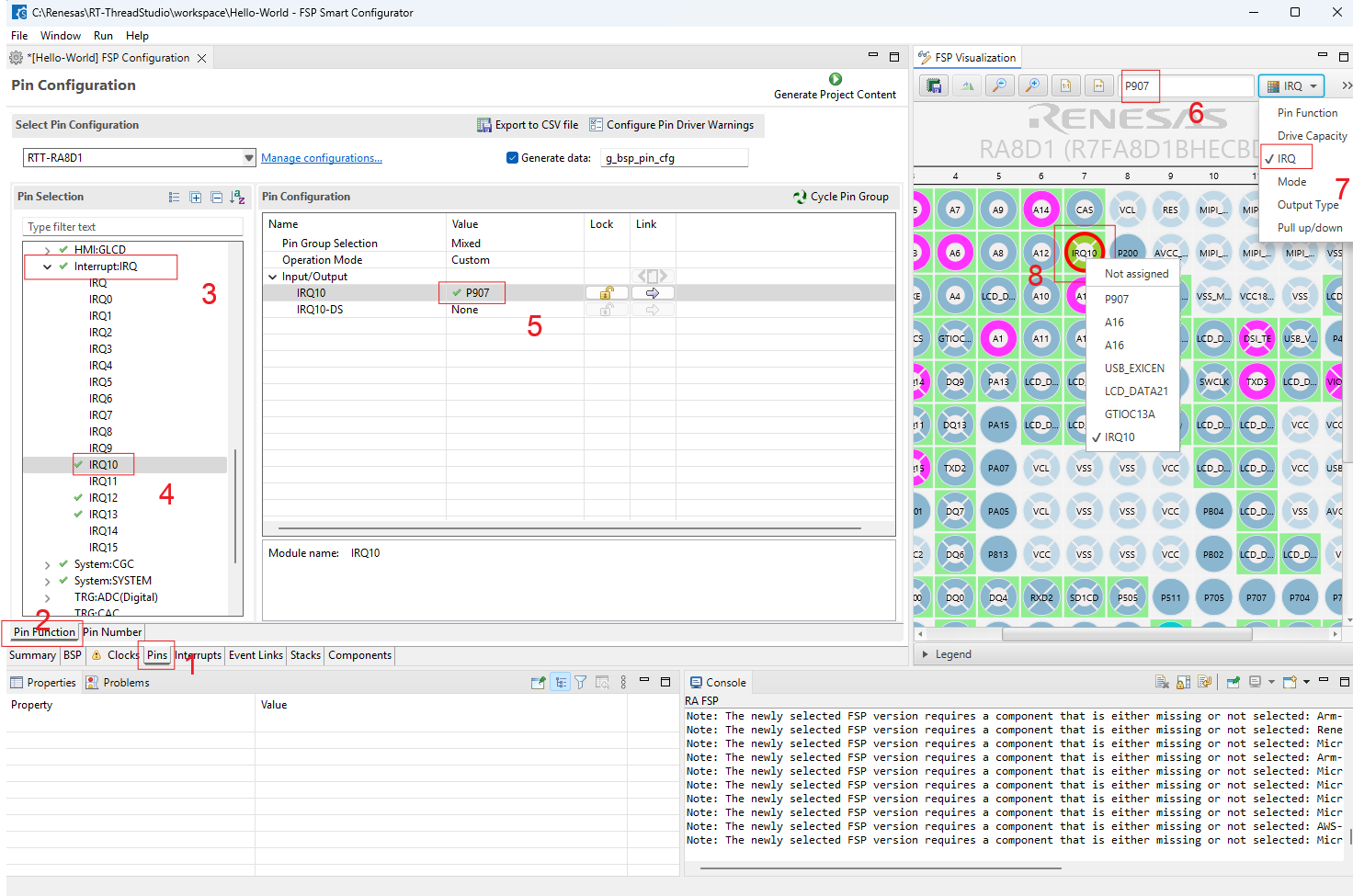1353x896 pixels.
Task: Click the Manage configurations link
Action: [321, 158]
